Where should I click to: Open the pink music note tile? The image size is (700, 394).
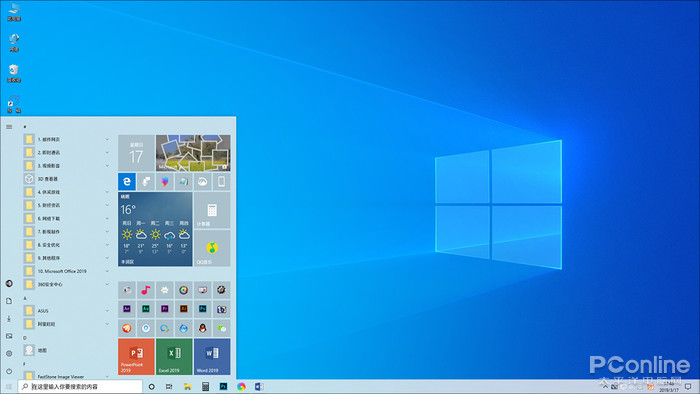tap(146, 290)
